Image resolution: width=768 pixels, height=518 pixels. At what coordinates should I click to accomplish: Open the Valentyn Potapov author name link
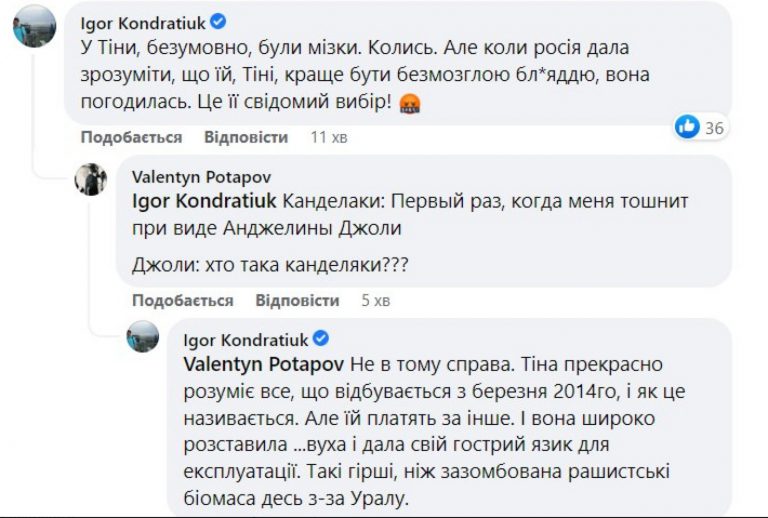click(x=194, y=176)
